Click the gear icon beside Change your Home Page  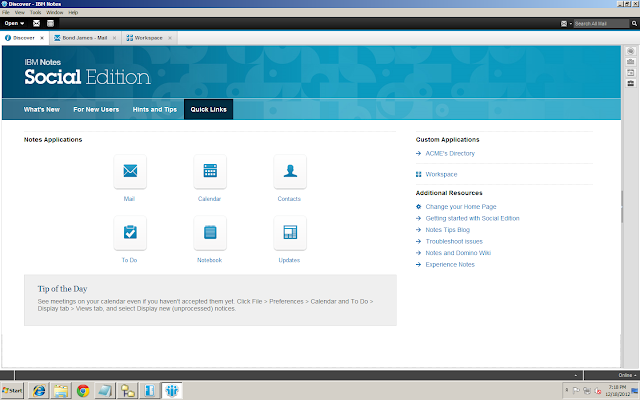tap(418, 207)
